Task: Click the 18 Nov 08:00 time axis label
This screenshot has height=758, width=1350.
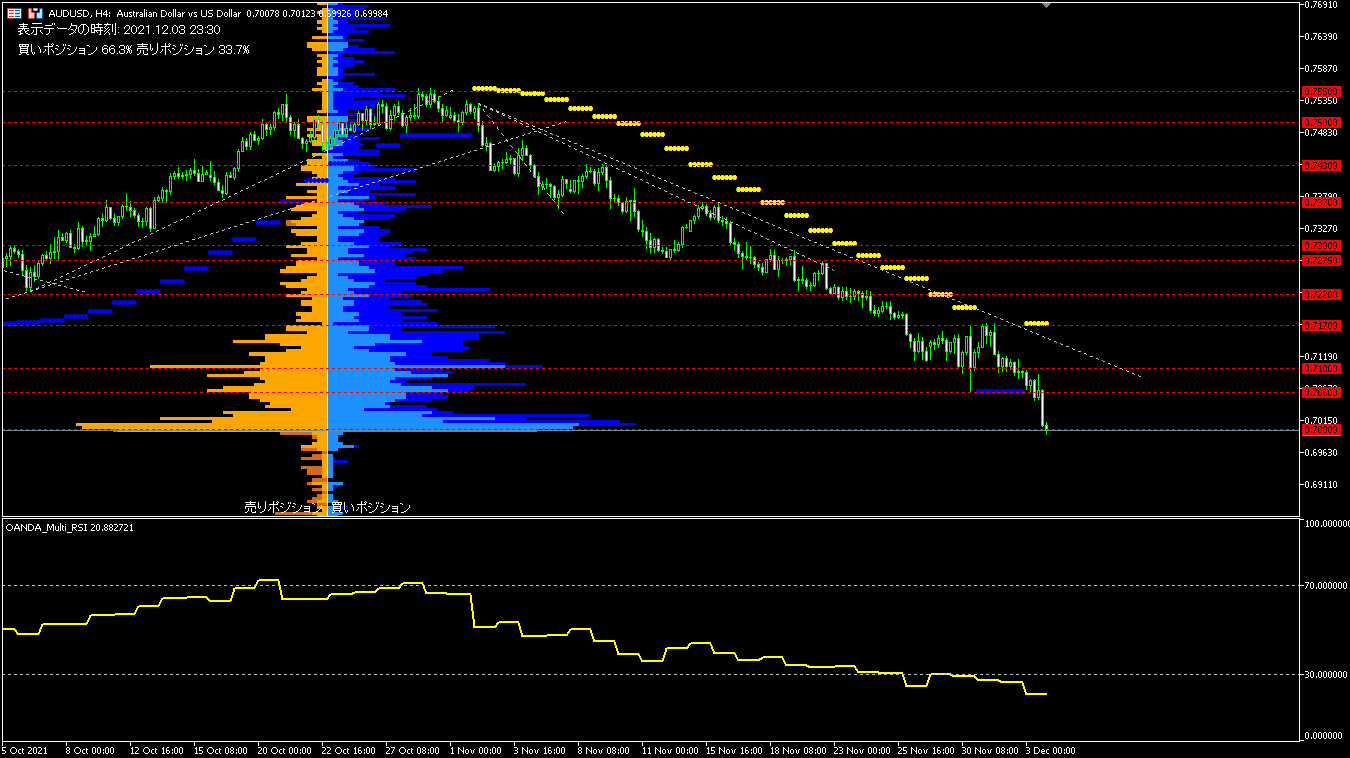Action: (797, 749)
